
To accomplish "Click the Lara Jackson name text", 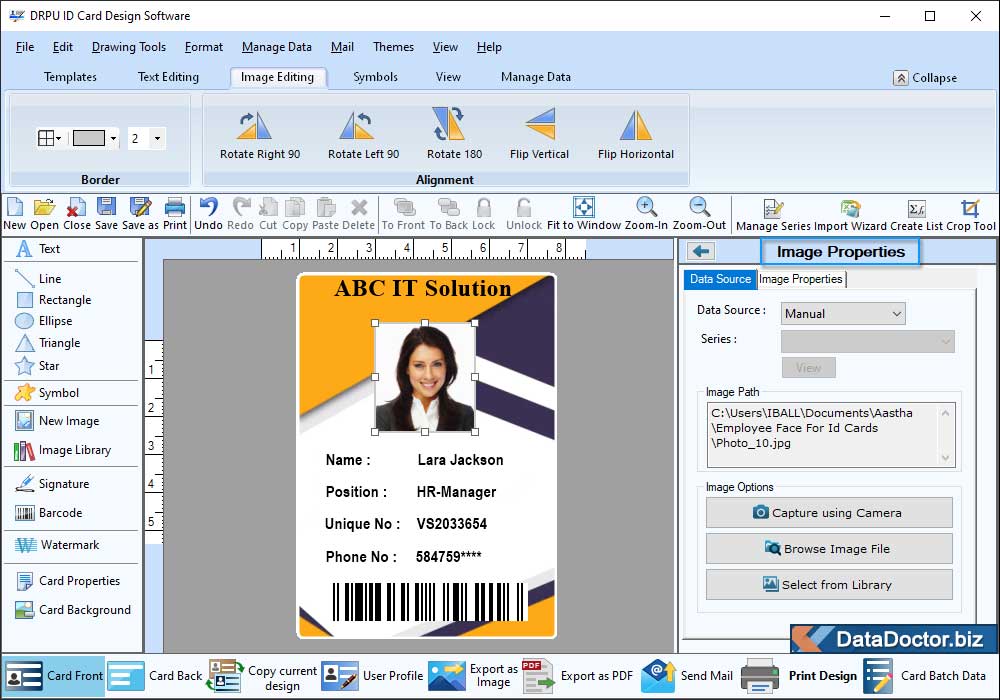I will [460, 460].
